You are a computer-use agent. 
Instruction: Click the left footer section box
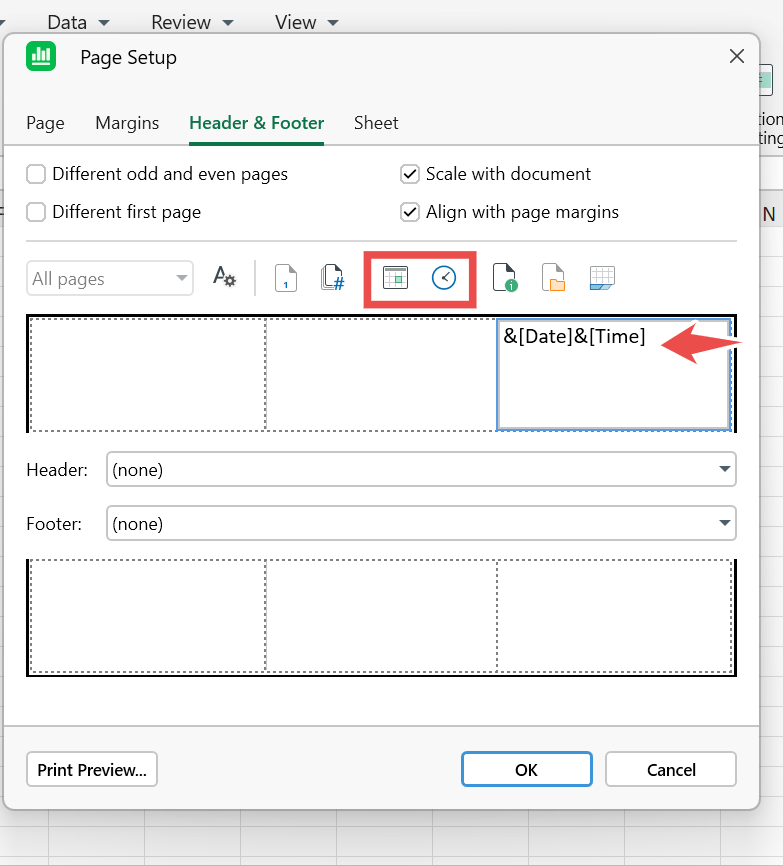point(148,616)
